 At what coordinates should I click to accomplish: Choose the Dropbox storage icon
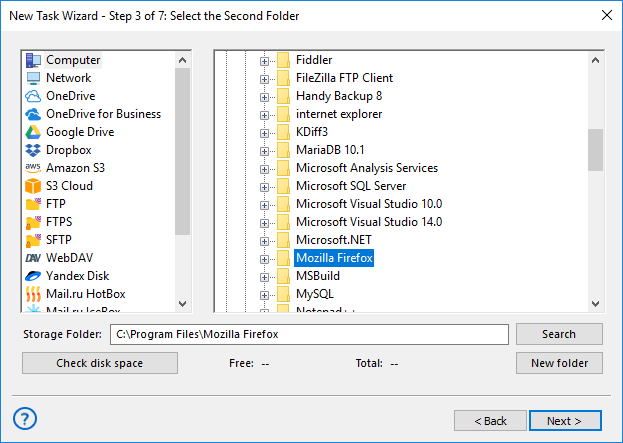tap(33, 150)
